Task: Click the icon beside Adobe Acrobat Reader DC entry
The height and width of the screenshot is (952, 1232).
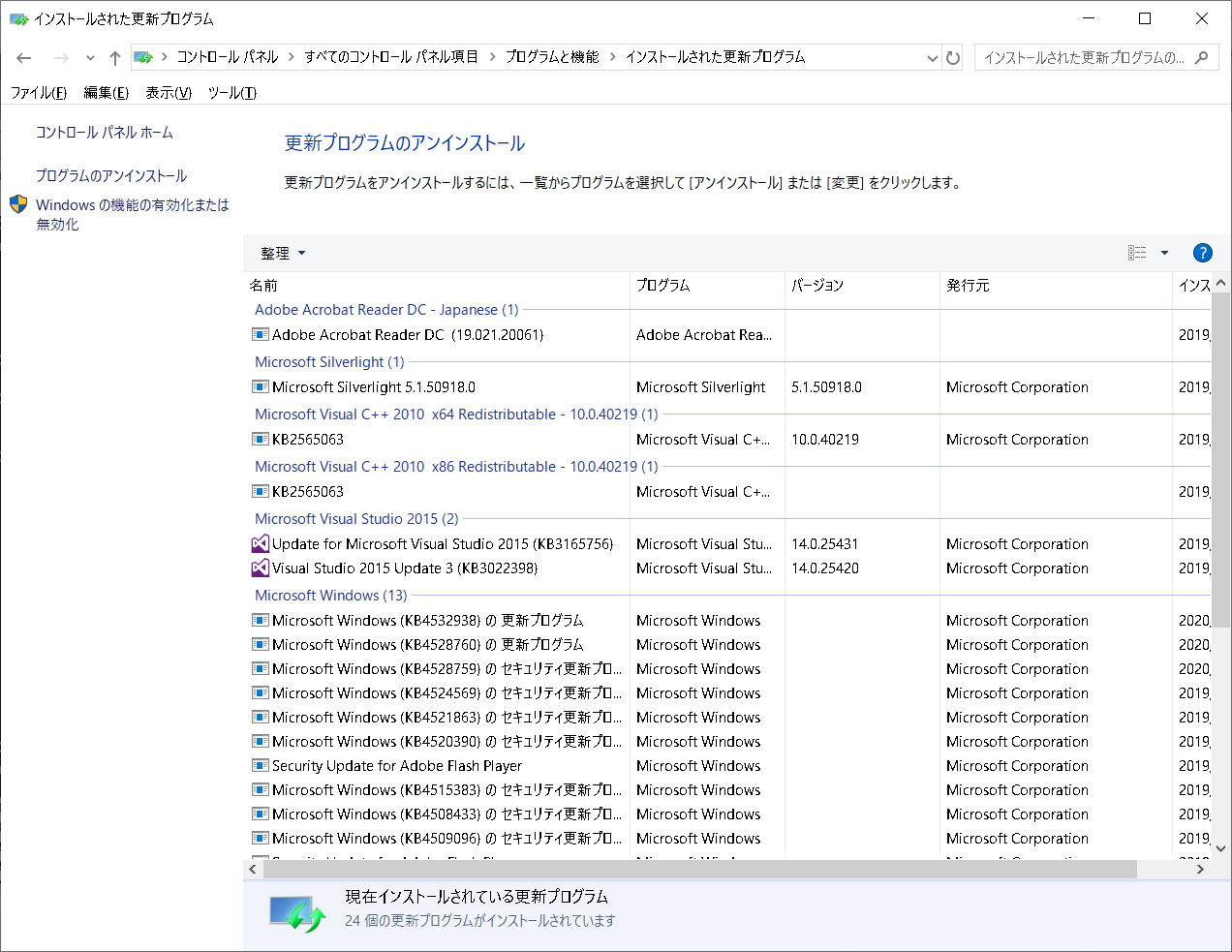Action: click(x=260, y=333)
